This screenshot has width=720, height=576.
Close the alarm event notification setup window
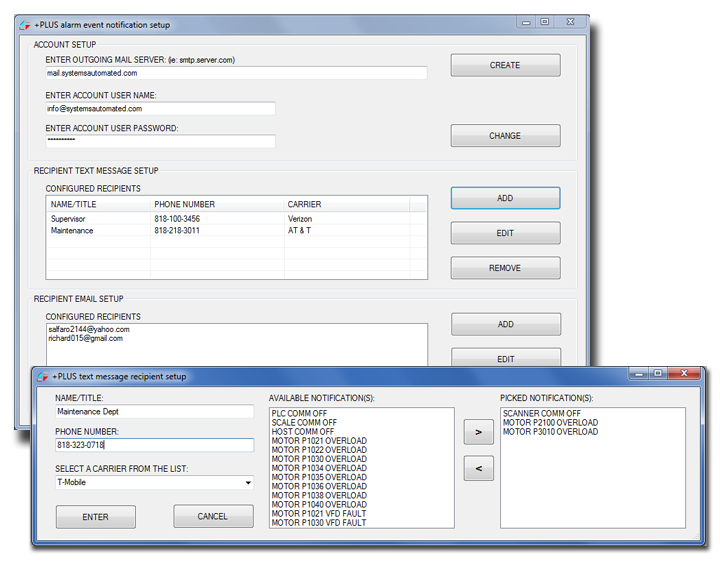(x=570, y=22)
